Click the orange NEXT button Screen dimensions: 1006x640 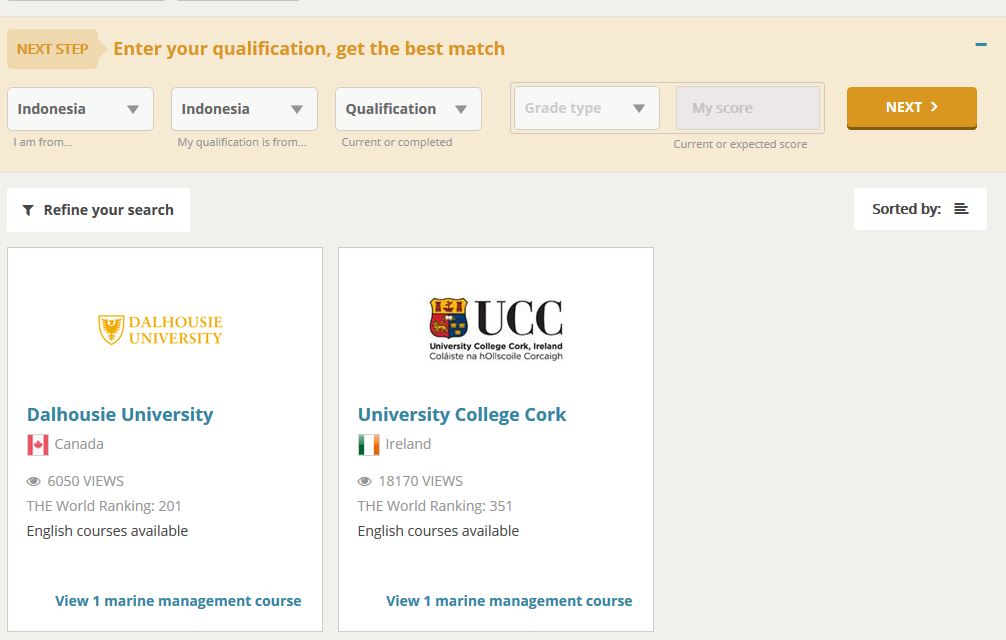coord(912,108)
